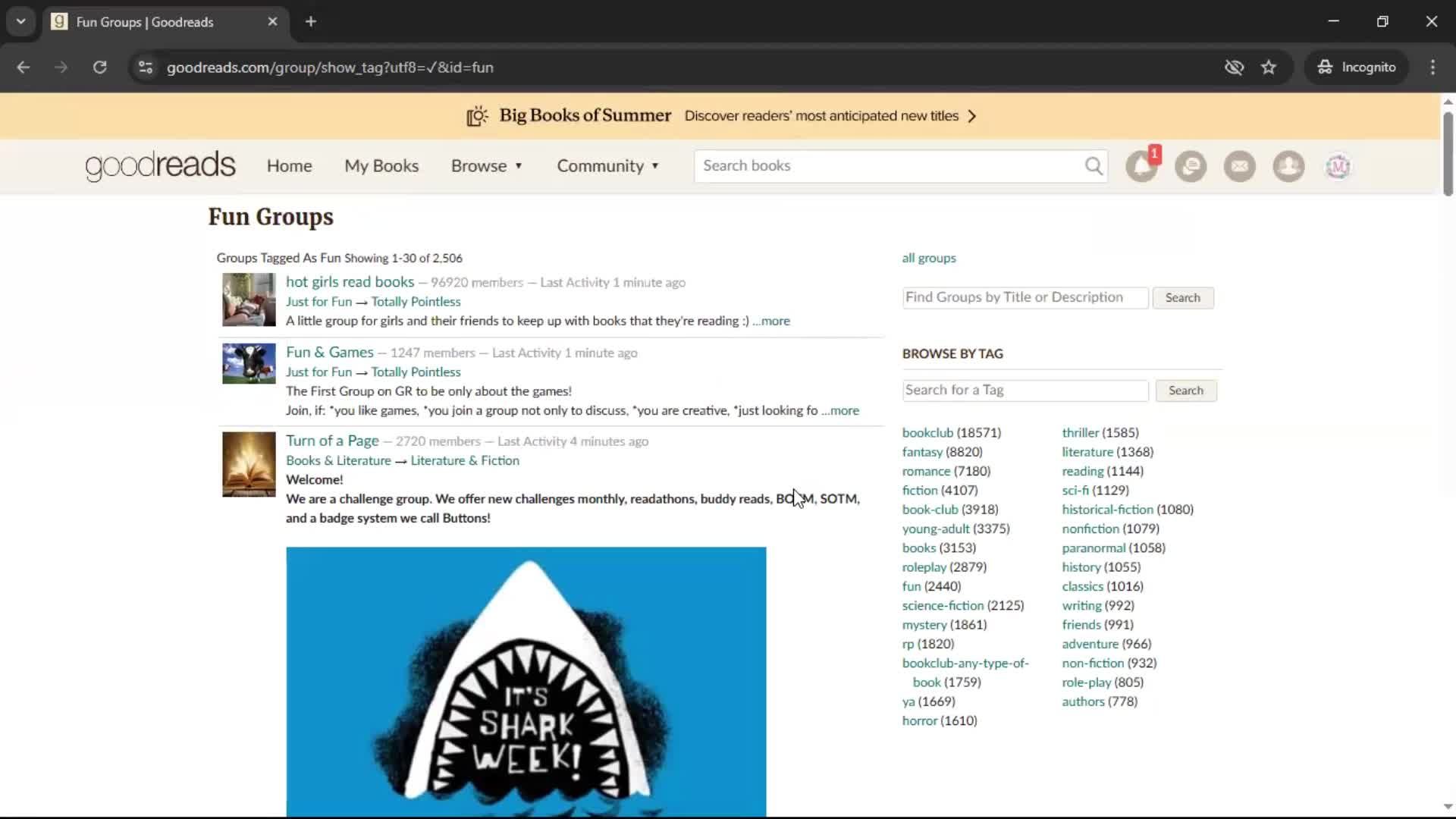The image size is (1456, 819).
Task: Click the search magnifier icon
Action: 1094,166
